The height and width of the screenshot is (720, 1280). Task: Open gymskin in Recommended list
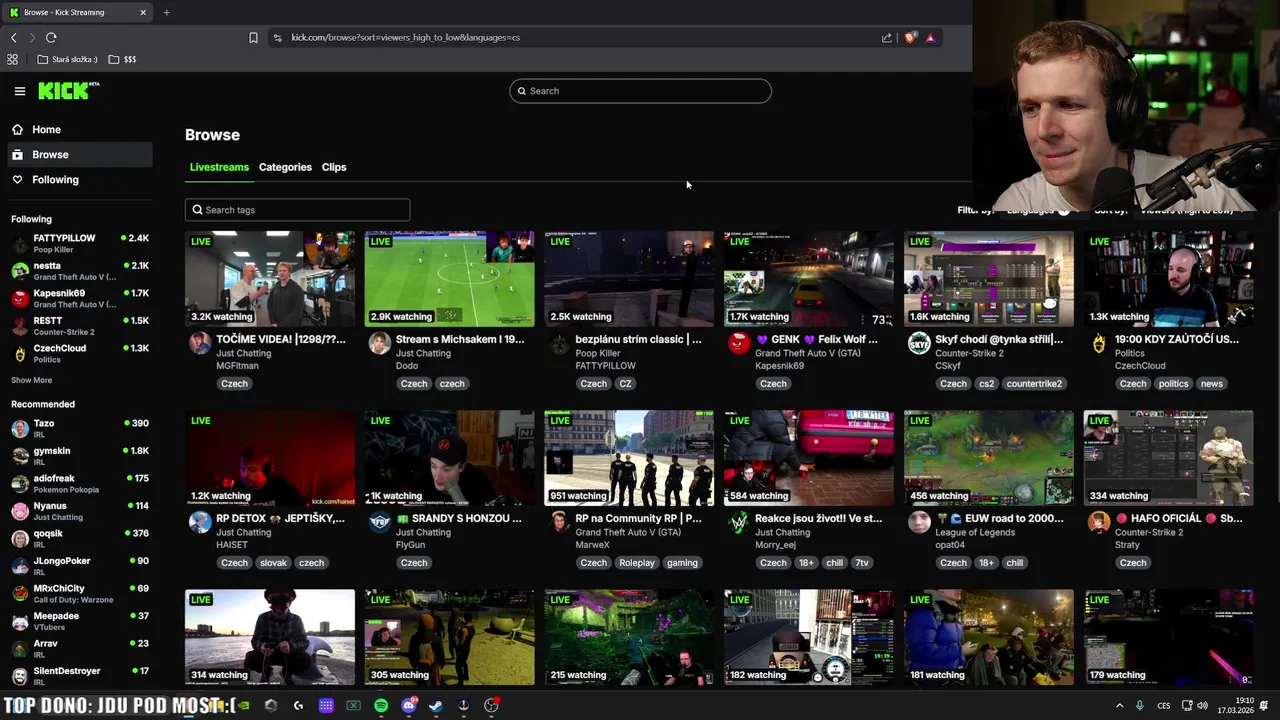point(80,456)
